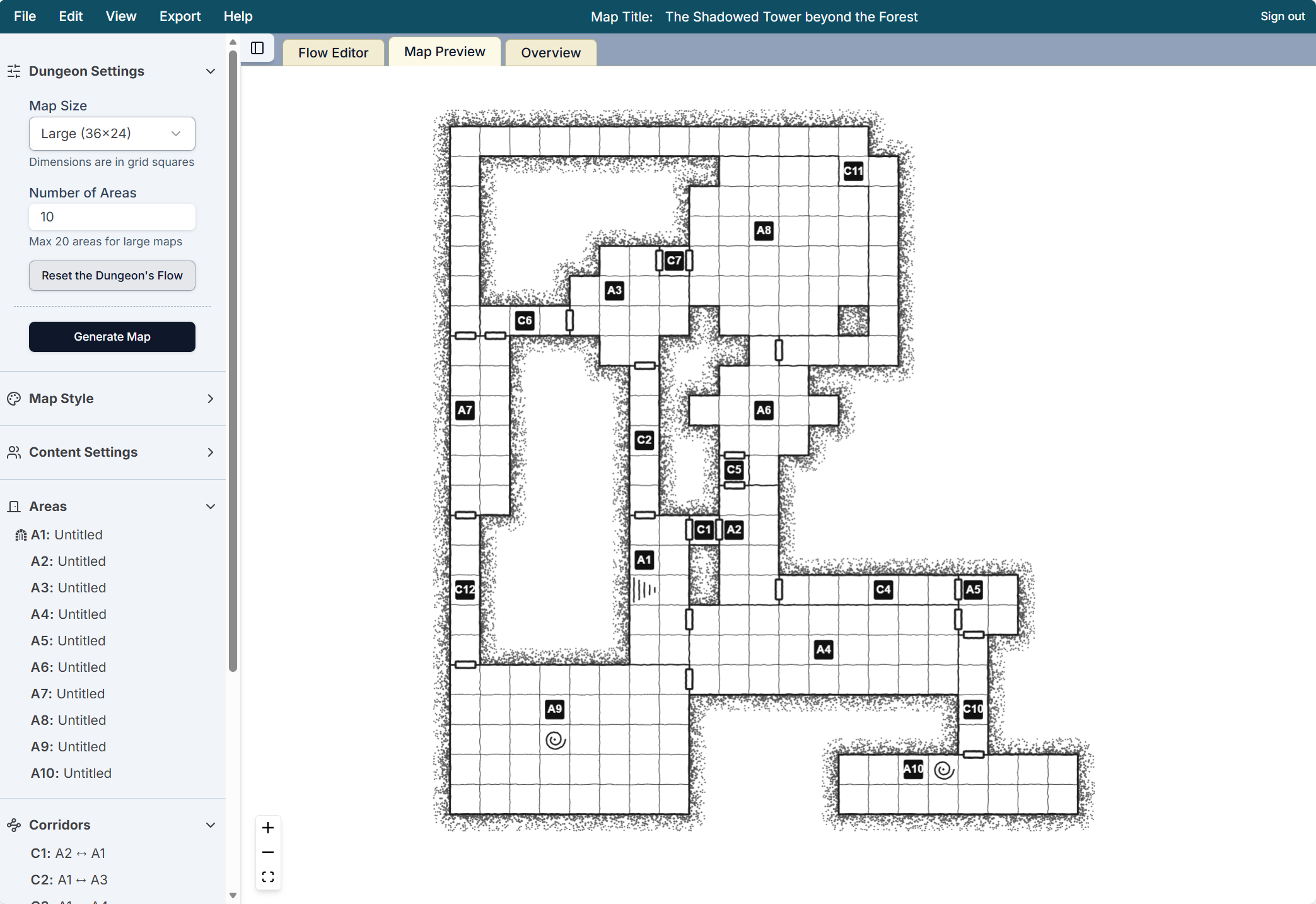Viewport: 1316px width, 904px height.
Task: Click Reset the Dungeon's Flow button
Action: click(112, 276)
